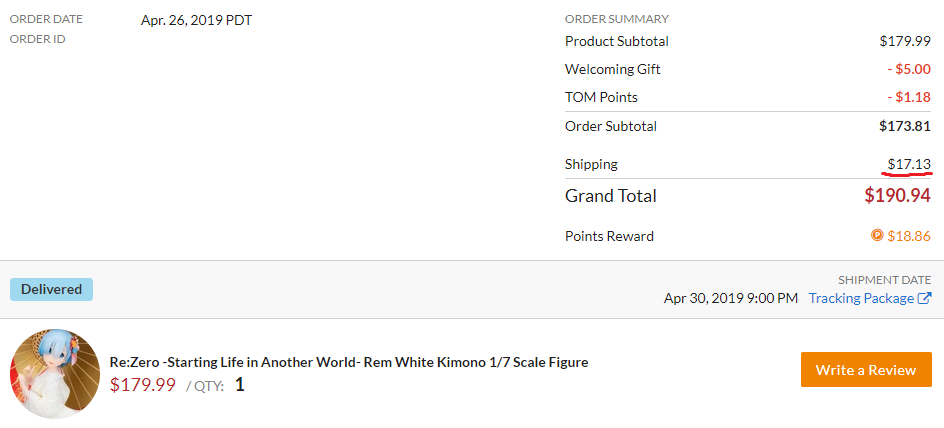Click the Re:Zero Rem White Kimono product title
Screen dimensions: 944x428
pyautogui.click(x=349, y=362)
